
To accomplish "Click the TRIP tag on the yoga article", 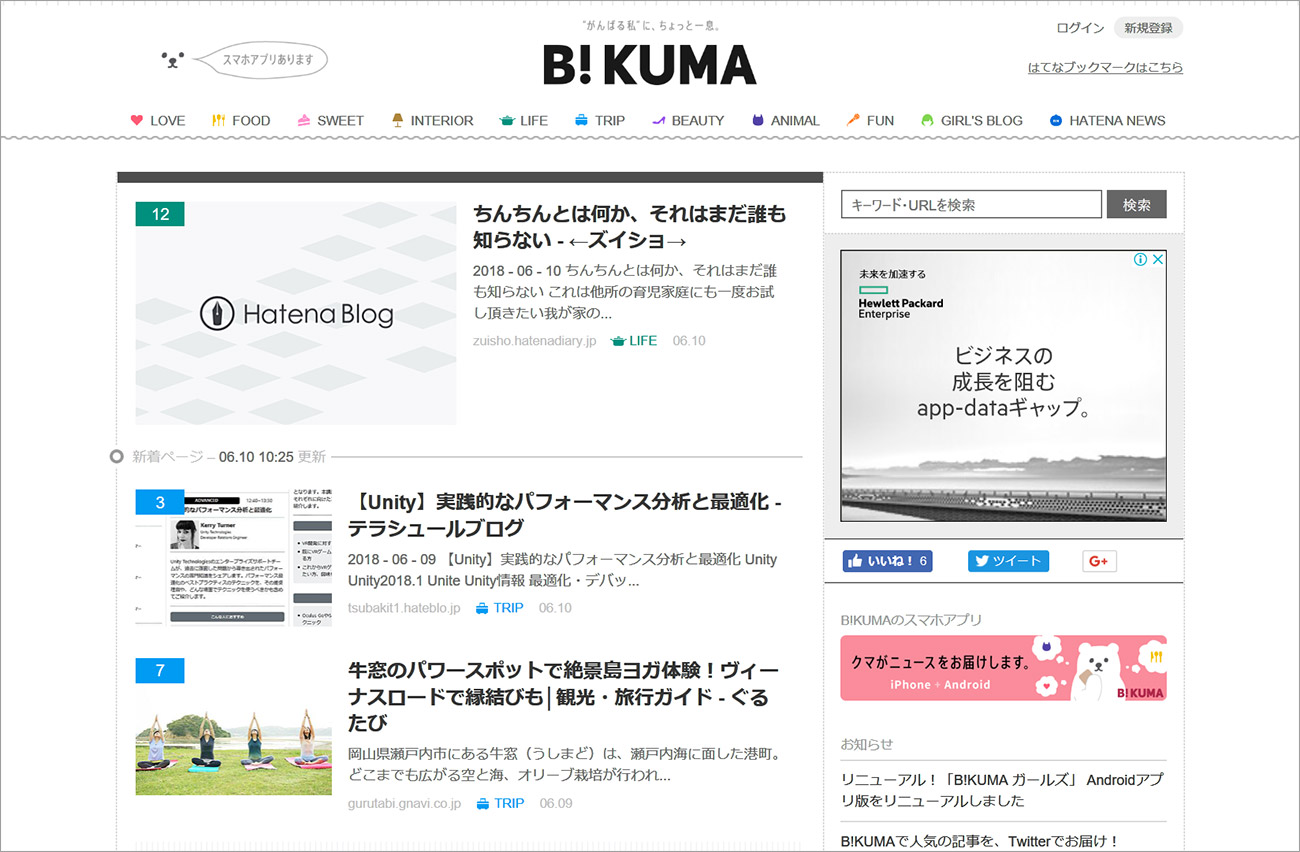I will 499,803.
